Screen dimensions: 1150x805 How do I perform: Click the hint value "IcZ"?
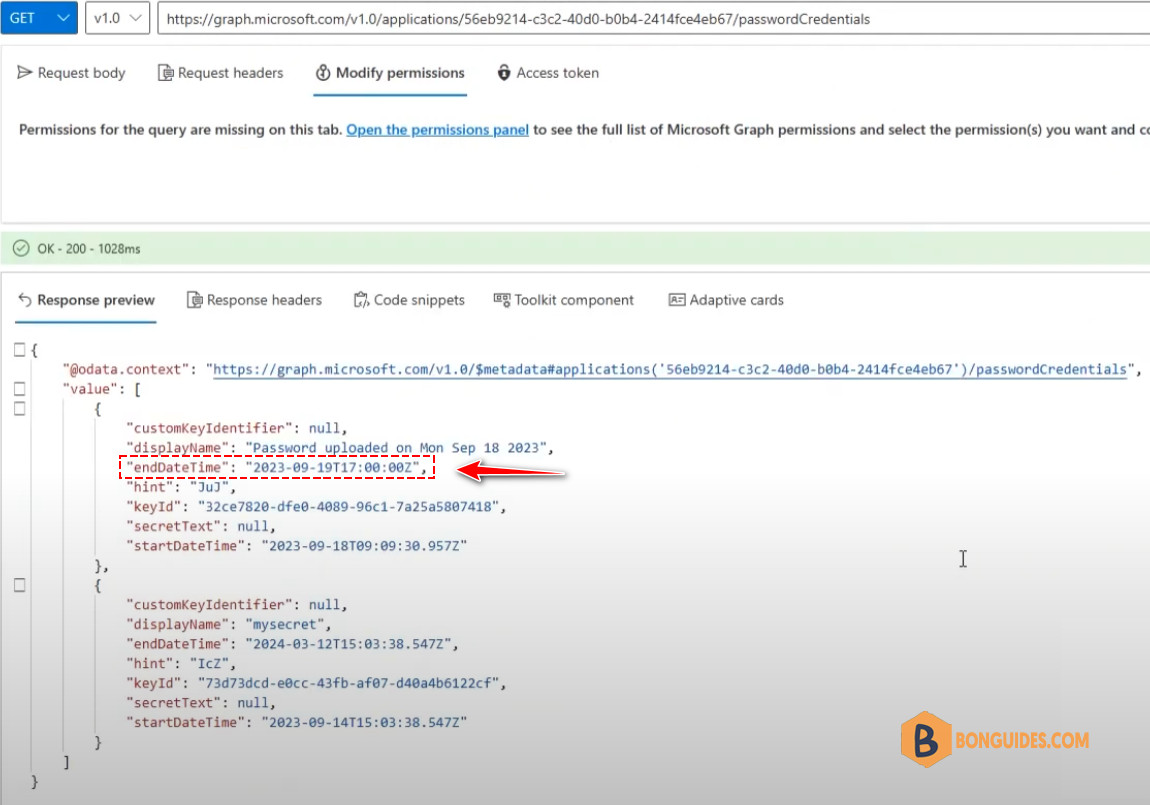click(x=210, y=664)
